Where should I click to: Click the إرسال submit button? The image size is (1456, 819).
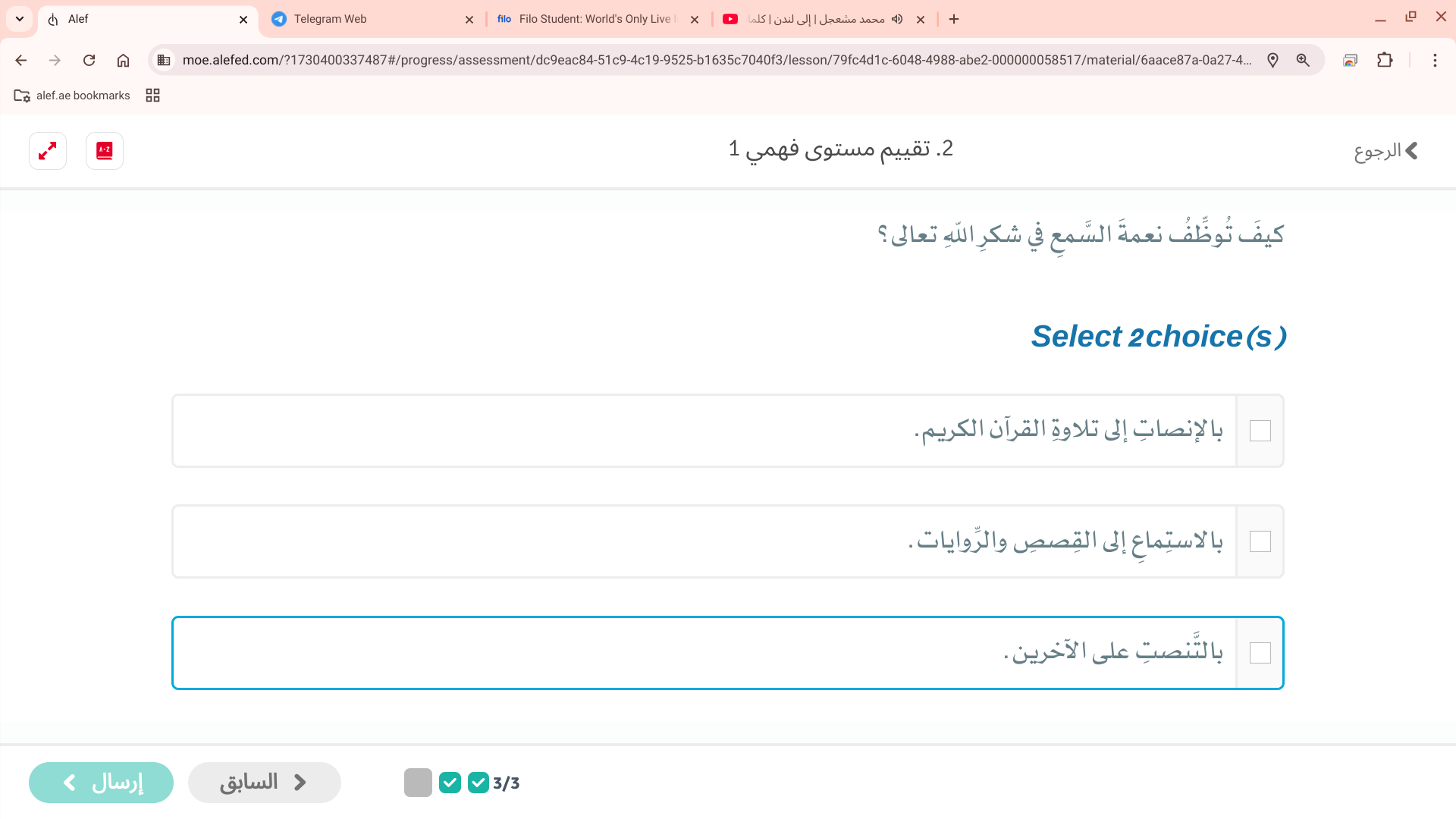pyautogui.click(x=101, y=783)
